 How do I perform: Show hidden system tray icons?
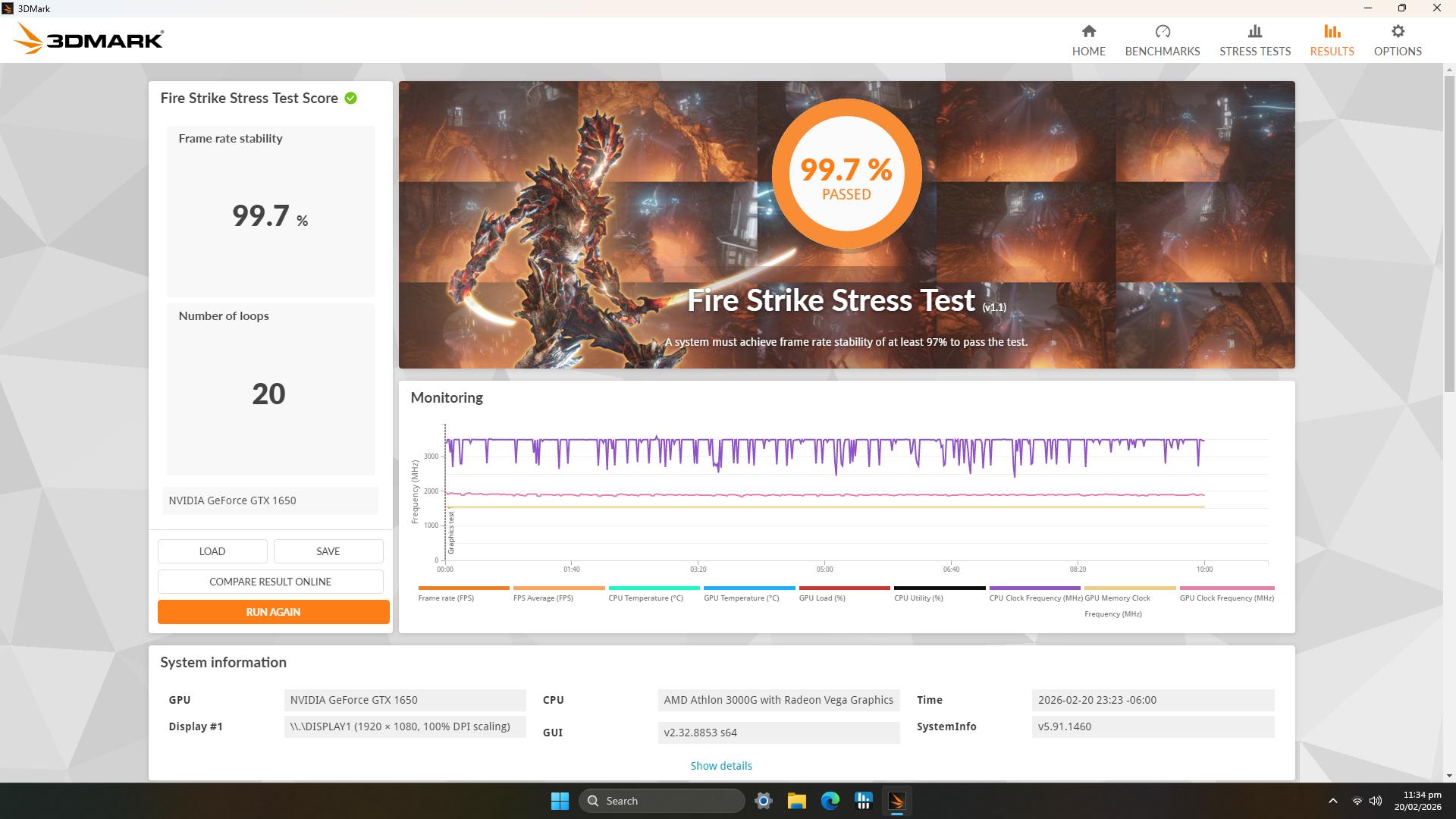pyautogui.click(x=1332, y=801)
